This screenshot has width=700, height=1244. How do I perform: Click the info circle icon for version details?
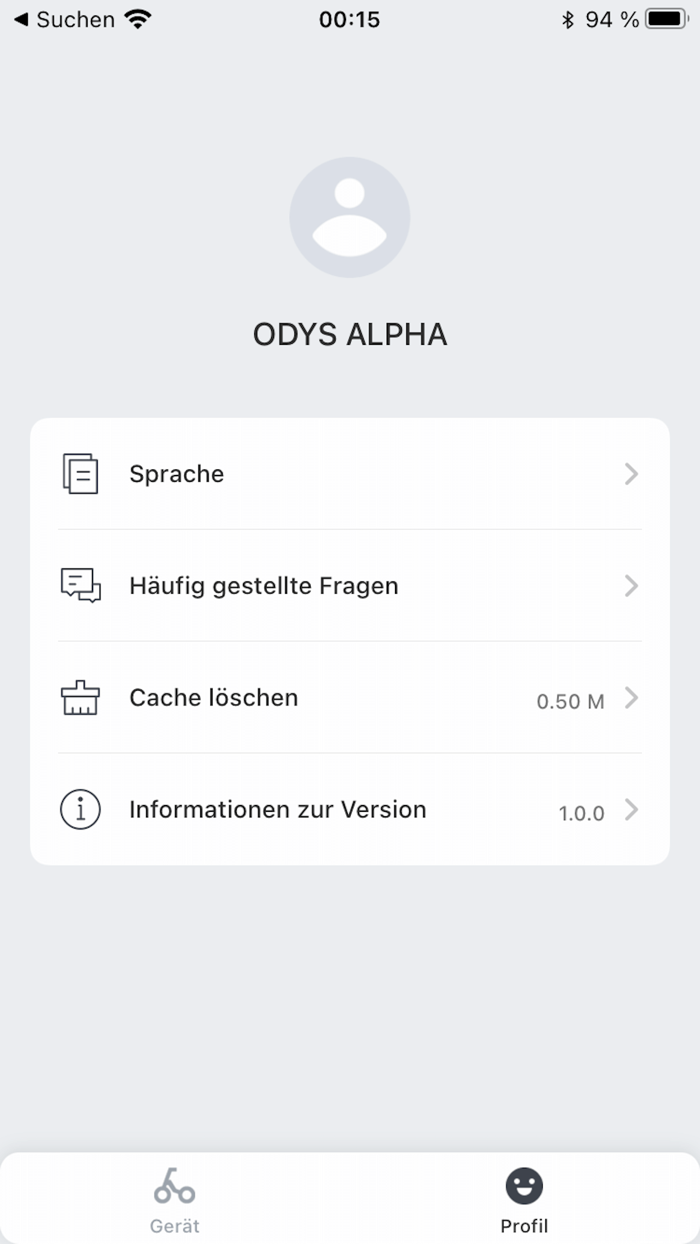pyautogui.click(x=80, y=810)
